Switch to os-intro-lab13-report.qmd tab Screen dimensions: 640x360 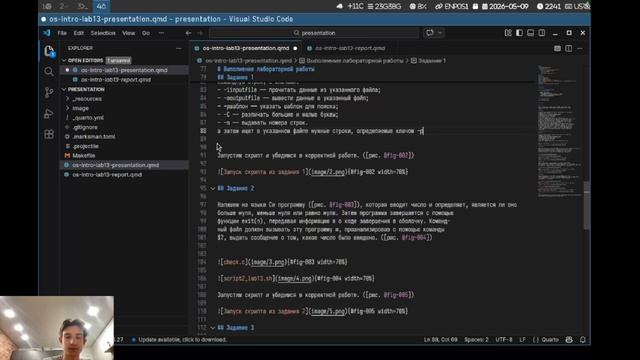350,48
